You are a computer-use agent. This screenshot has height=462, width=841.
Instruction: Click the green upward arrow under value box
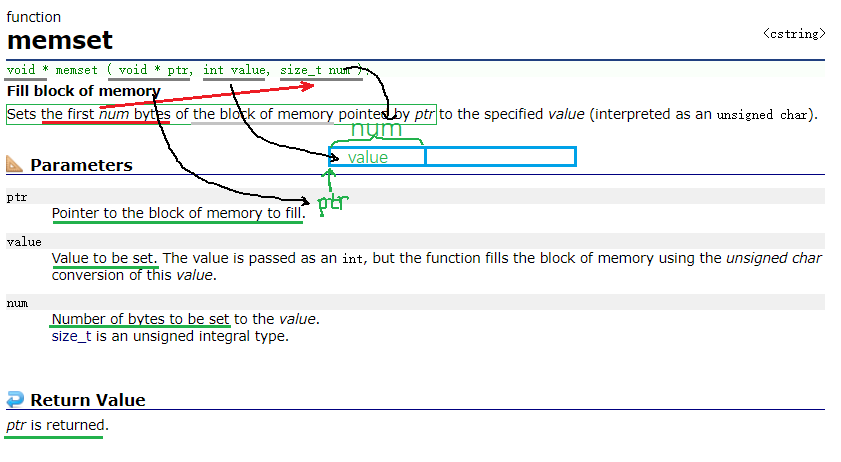(x=330, y=180)
